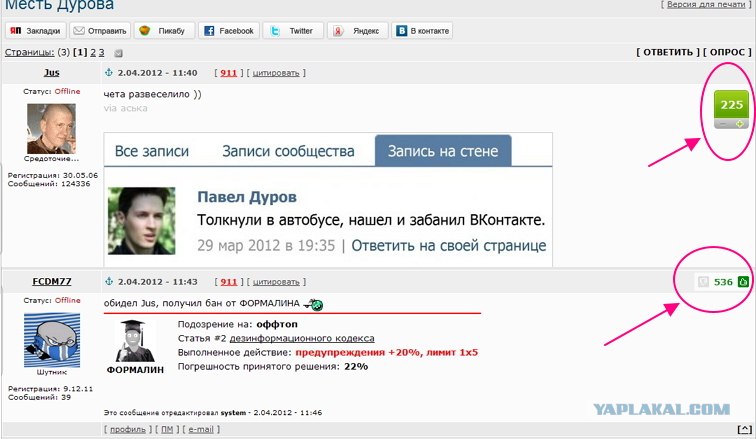This screenshot has height=439, width=756.
Task: Click the Средоточие... rank label
Action: click(52, 159)
